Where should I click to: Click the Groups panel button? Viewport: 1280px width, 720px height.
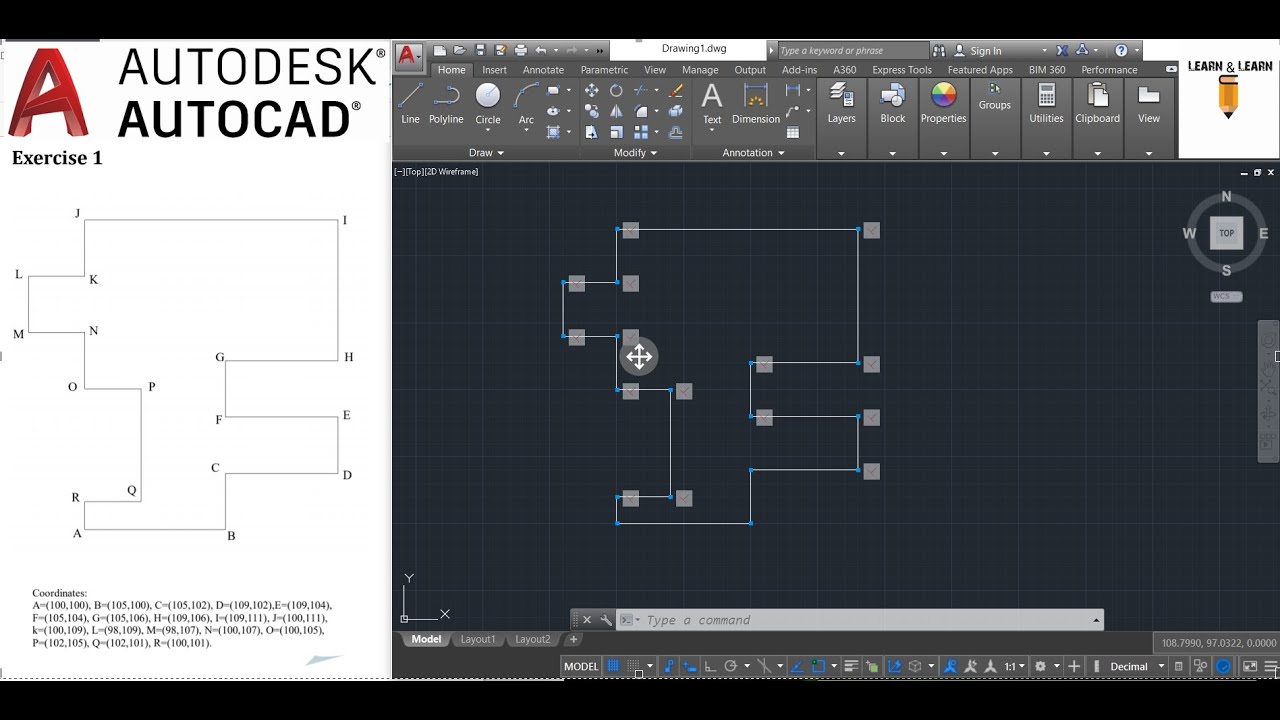(994, 96)
